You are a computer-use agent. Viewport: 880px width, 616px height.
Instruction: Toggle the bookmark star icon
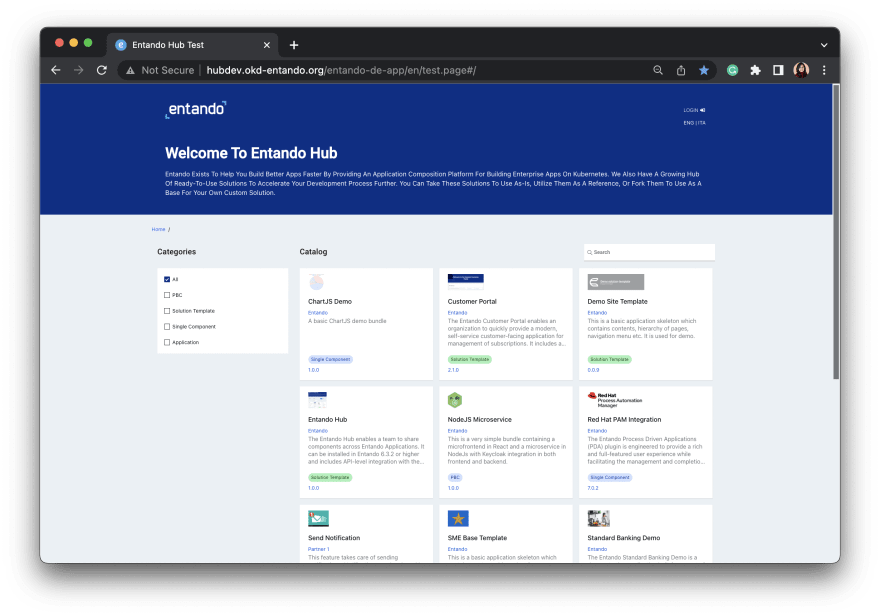pos(704,70)
